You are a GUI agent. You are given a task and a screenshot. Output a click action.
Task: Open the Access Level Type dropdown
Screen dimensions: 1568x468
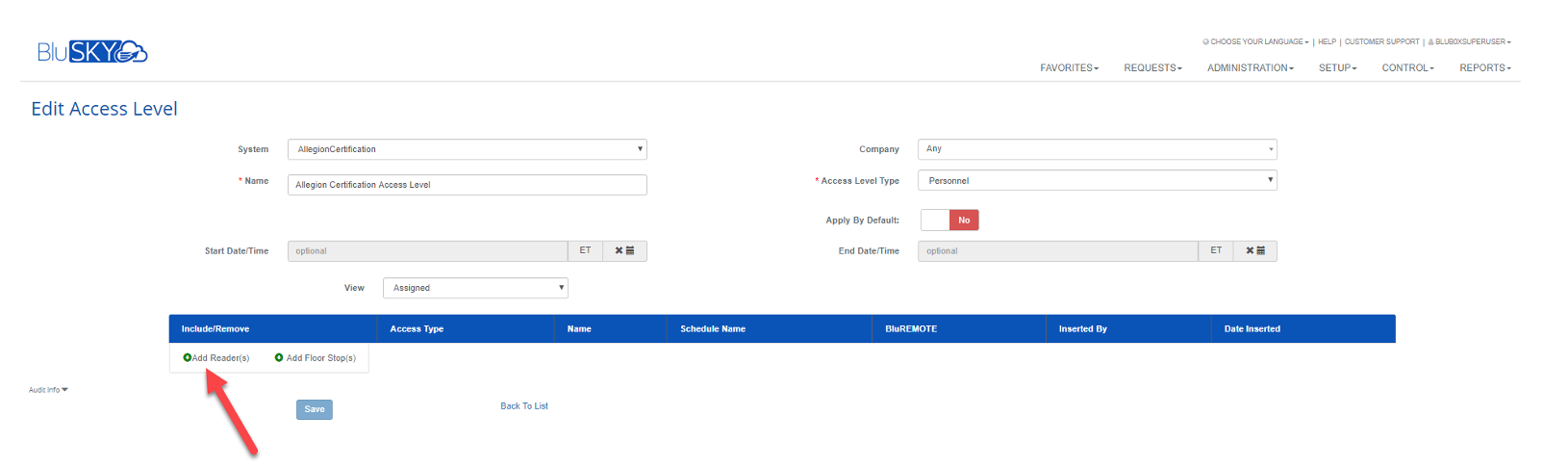point(1097,180)
